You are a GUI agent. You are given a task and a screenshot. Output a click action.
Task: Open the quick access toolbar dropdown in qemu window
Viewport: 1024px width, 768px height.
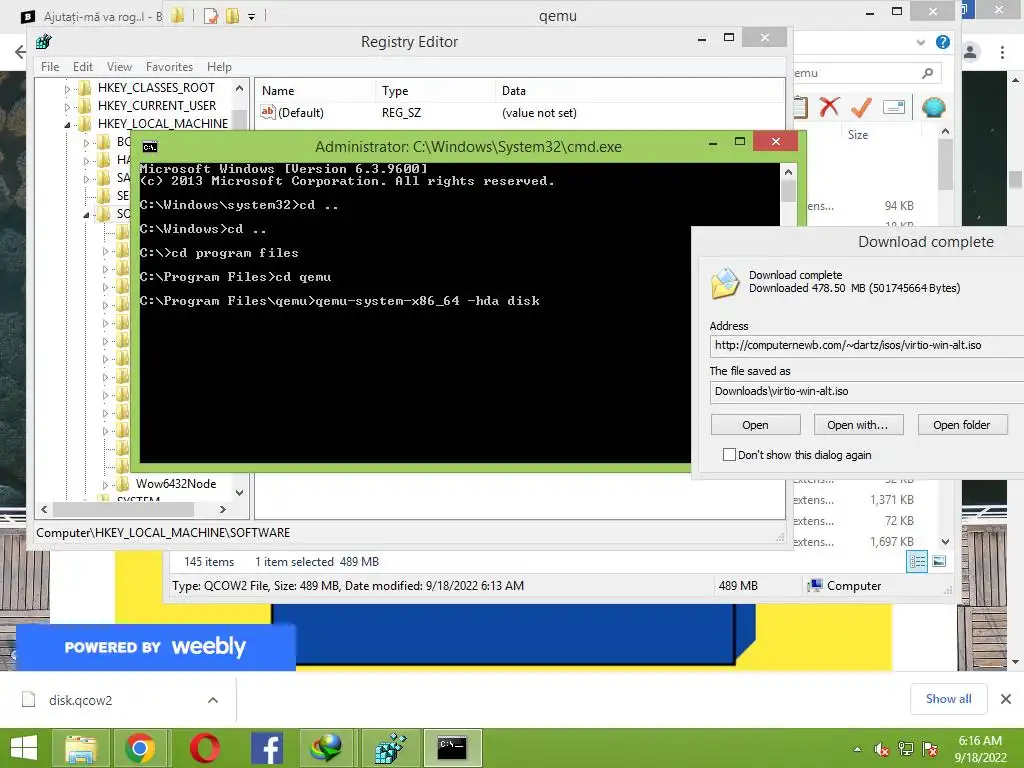251,17
